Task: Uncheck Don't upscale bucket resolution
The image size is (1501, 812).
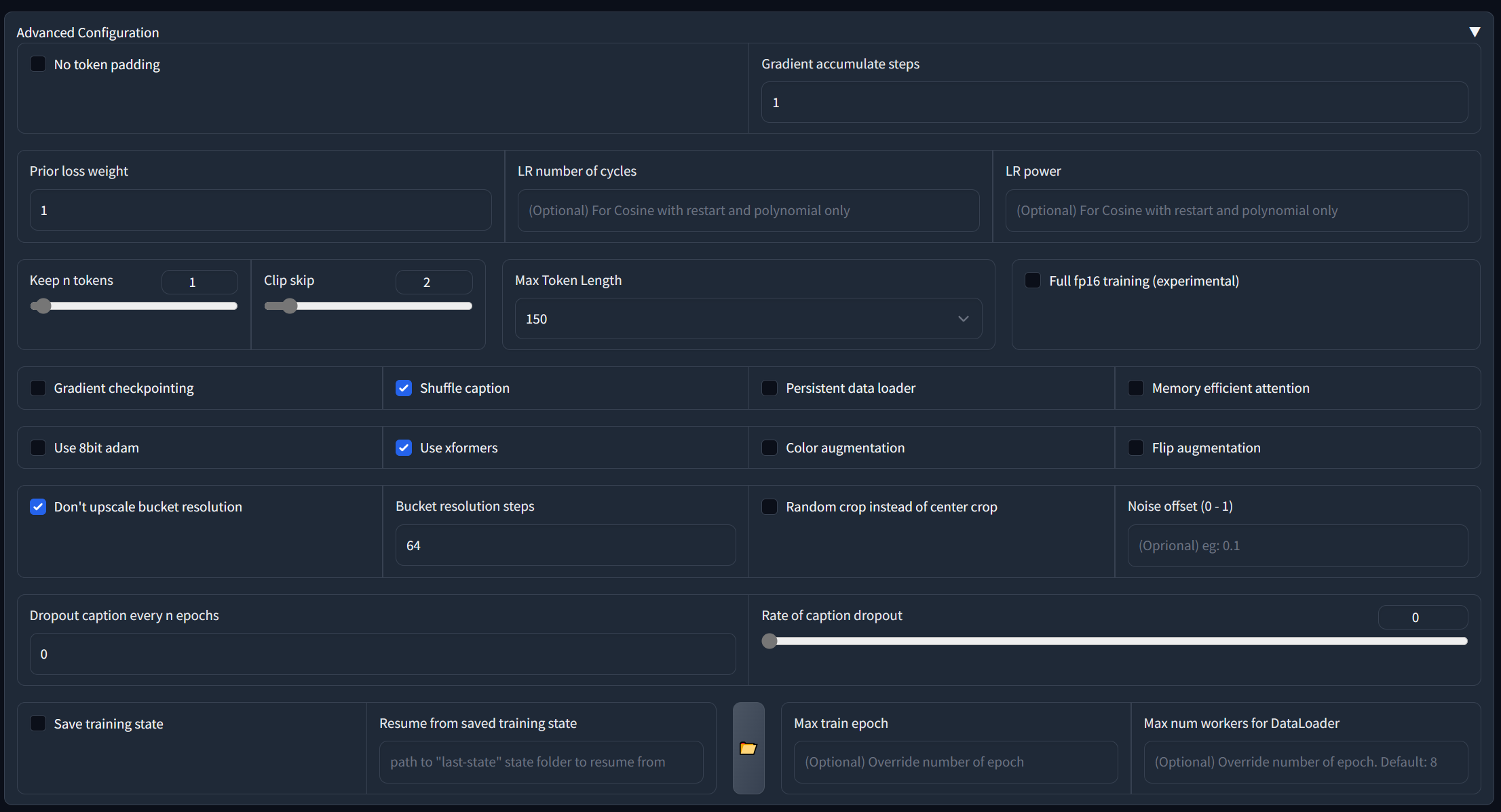Action: coord(38,507)
